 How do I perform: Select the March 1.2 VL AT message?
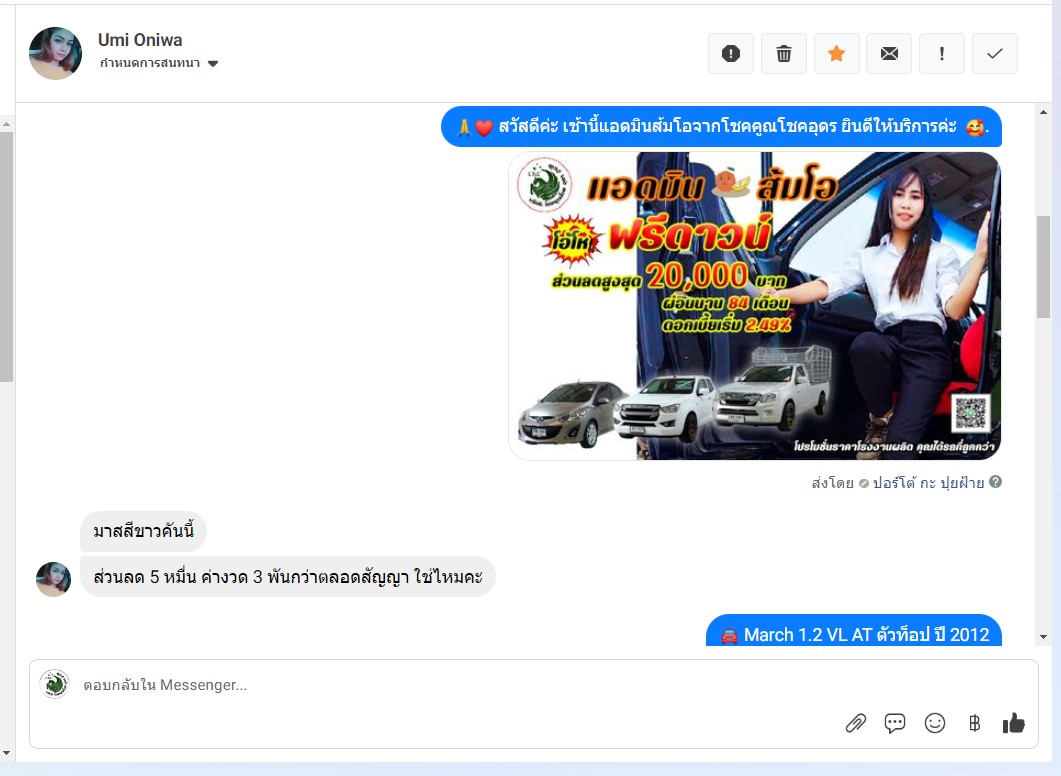854,631
